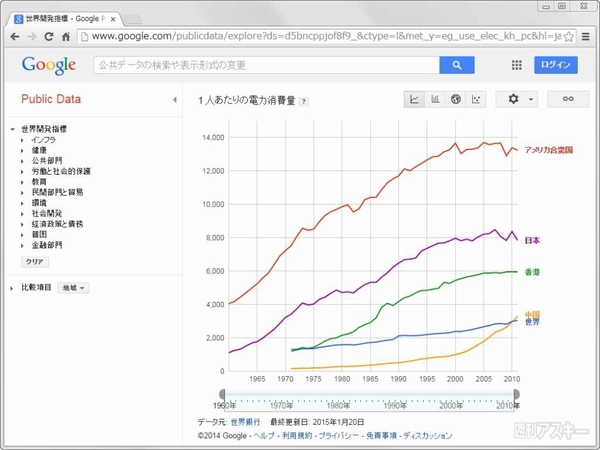Screen dimensions: 600x450
Task: Click the 世界 series label
Action: 532,322
